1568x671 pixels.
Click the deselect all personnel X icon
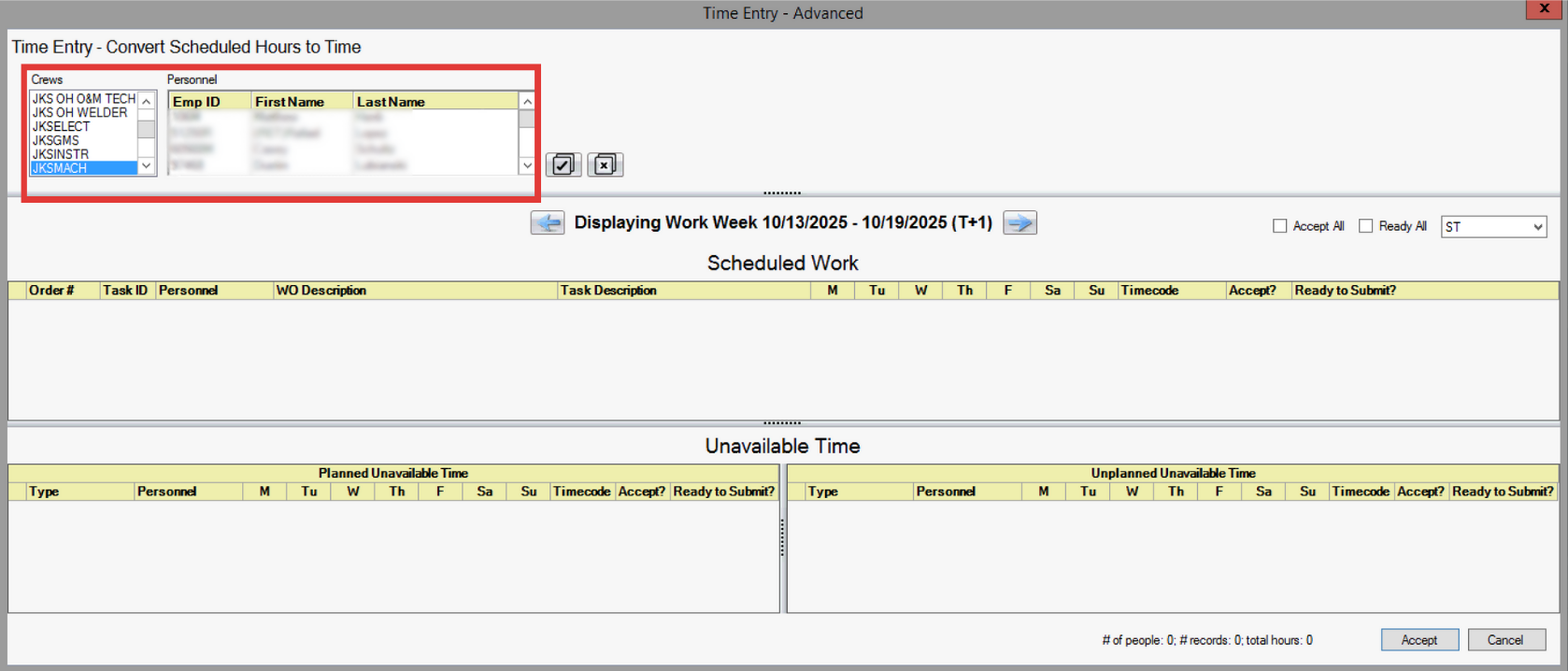click(605, 165)
